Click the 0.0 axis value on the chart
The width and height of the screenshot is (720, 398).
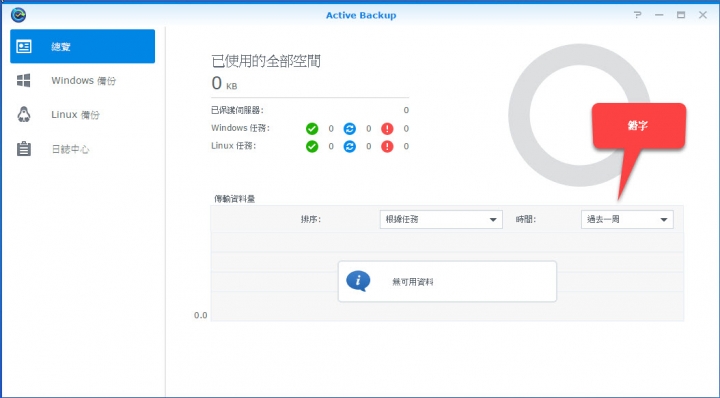click(x=201, y=315)
